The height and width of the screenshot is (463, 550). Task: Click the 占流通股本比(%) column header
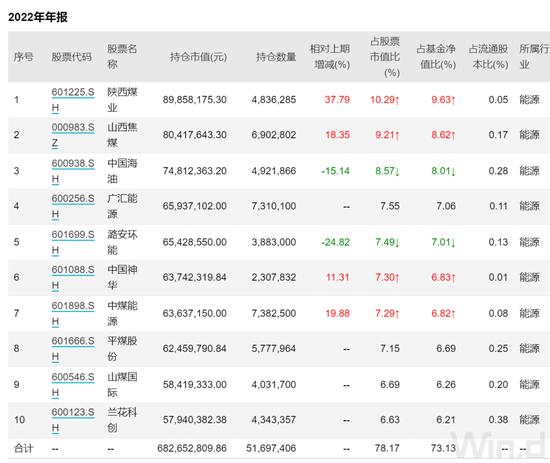(489, 56)
